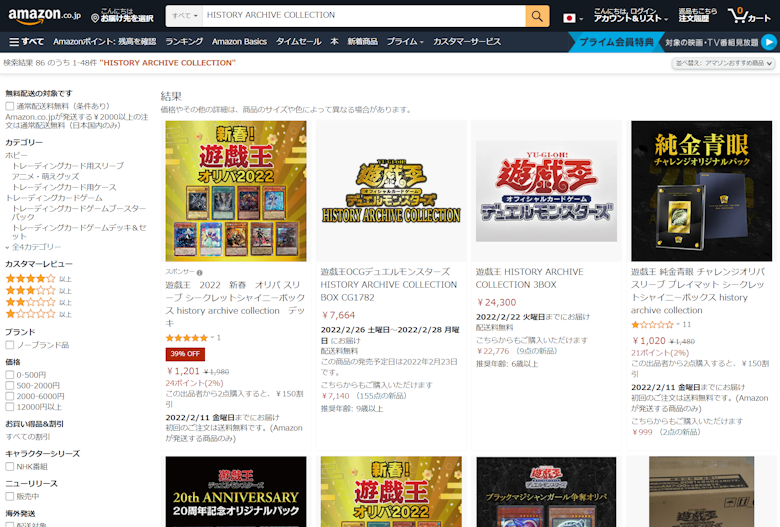Screen dimensions: 780x527
Task: Click プライム会員特典 banner
Action: click(616, 42)
